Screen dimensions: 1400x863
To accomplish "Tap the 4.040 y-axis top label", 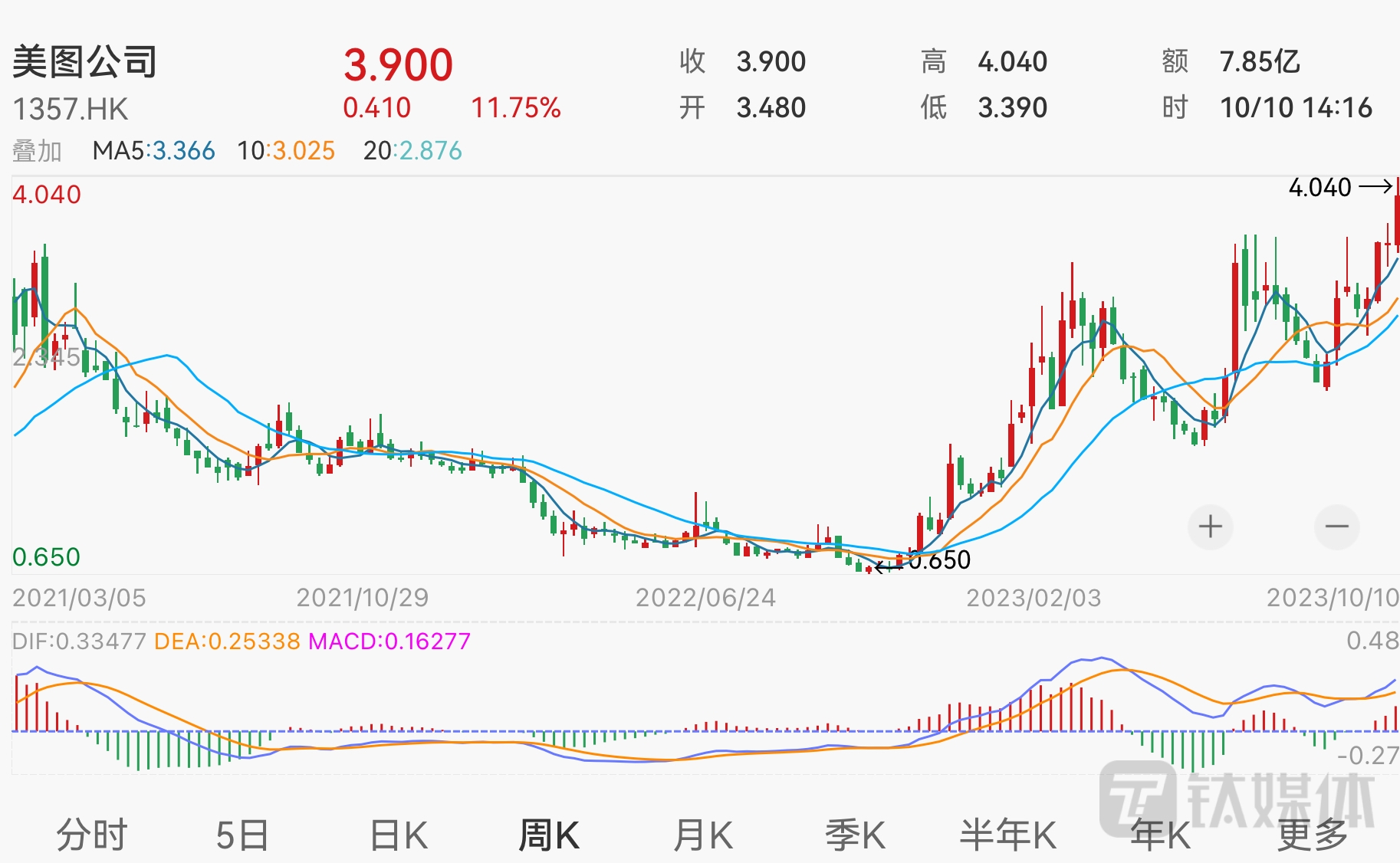I will tap(47, 195).
